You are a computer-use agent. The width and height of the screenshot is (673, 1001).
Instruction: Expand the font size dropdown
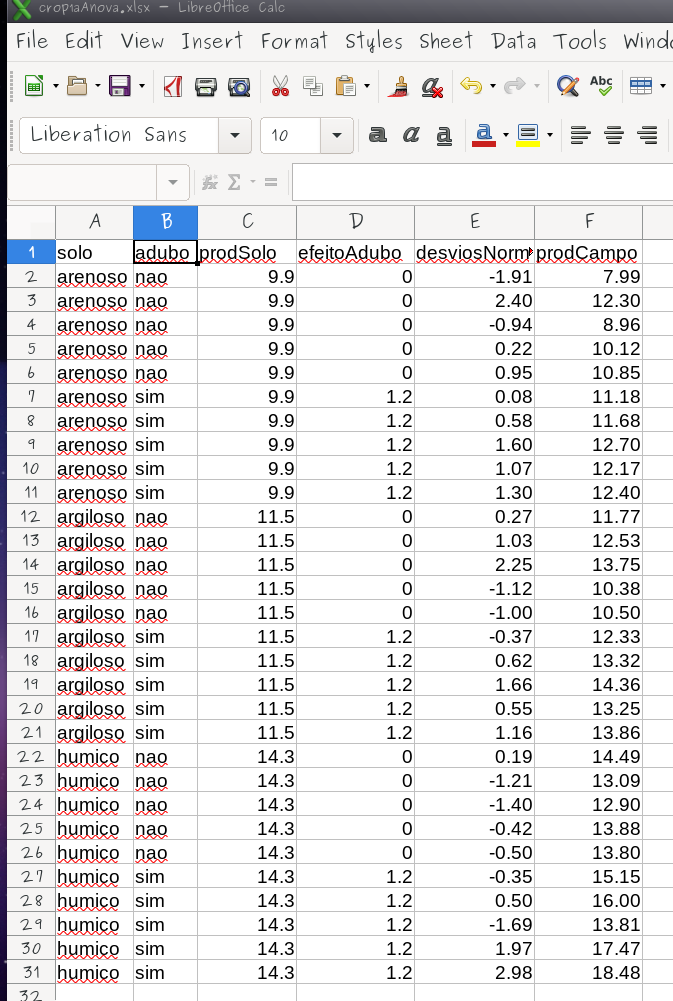337,135
